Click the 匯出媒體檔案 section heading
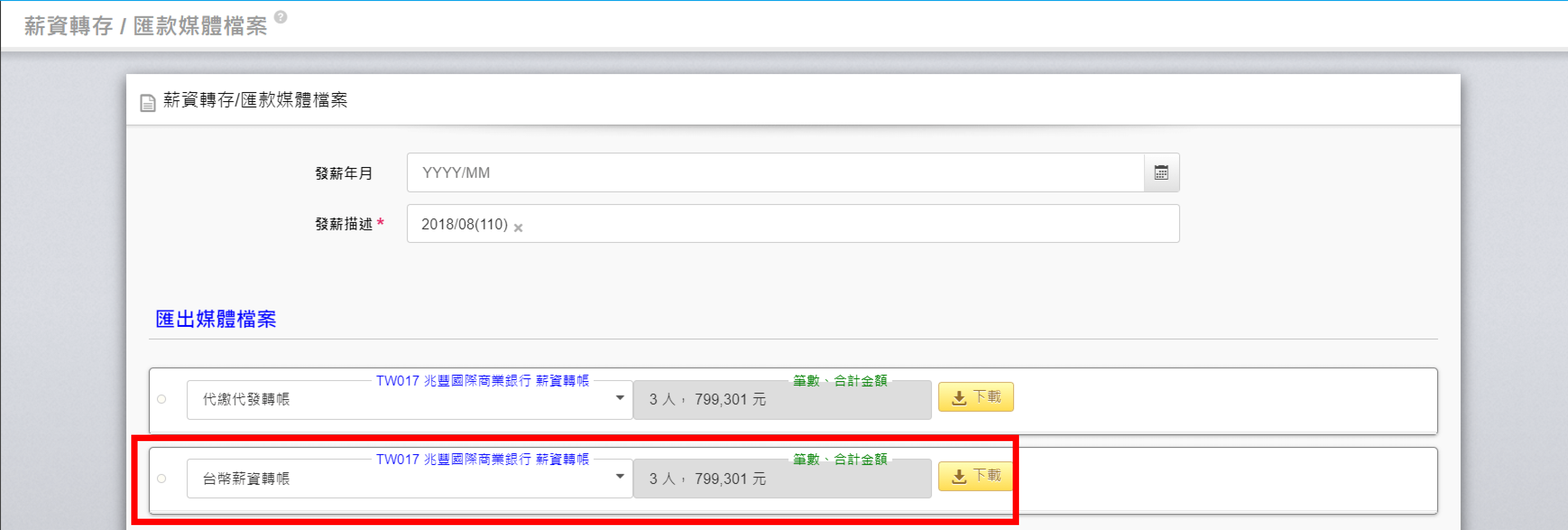This screenshot has width=1568, height=530. coord(216,319)
